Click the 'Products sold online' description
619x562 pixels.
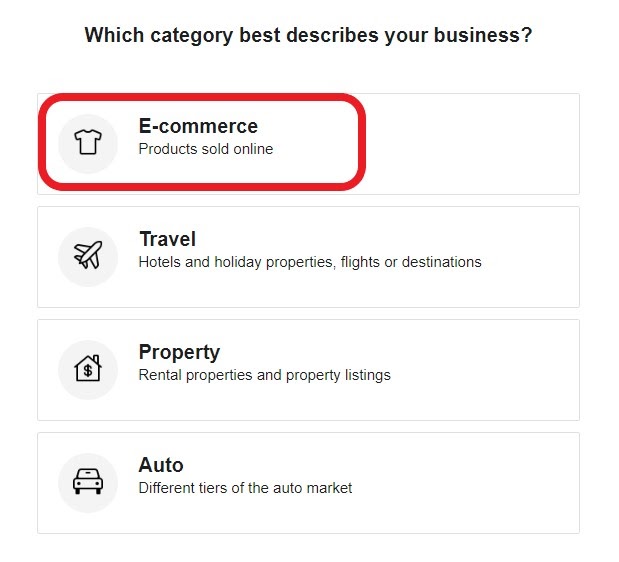tap(205, 149)
